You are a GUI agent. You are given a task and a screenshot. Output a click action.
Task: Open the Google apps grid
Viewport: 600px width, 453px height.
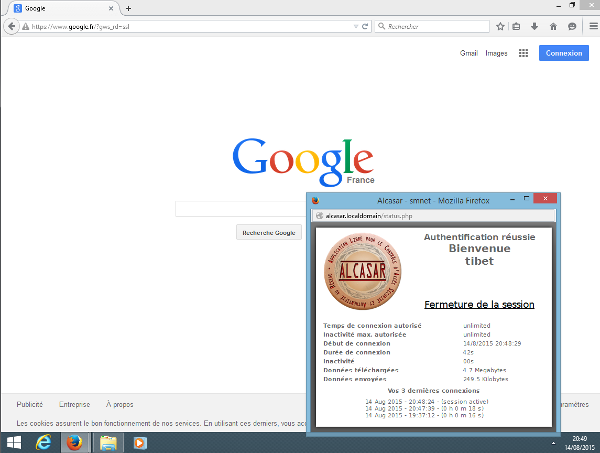tap(523, 53)
